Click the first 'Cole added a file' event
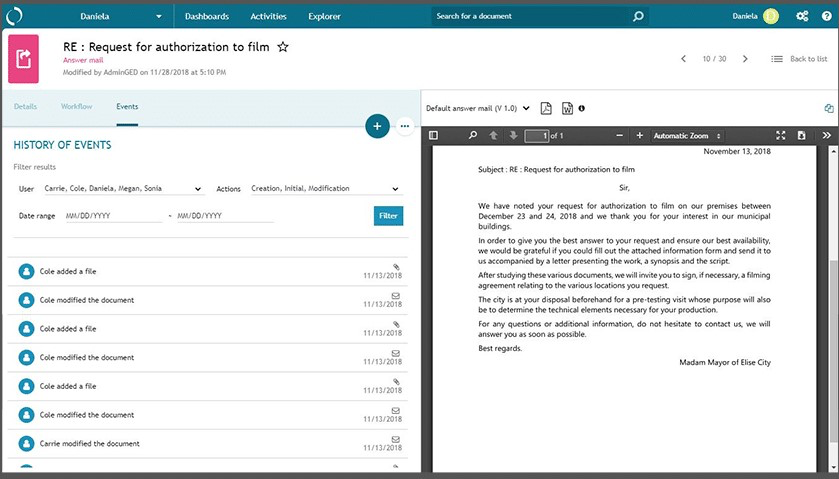 210,271
